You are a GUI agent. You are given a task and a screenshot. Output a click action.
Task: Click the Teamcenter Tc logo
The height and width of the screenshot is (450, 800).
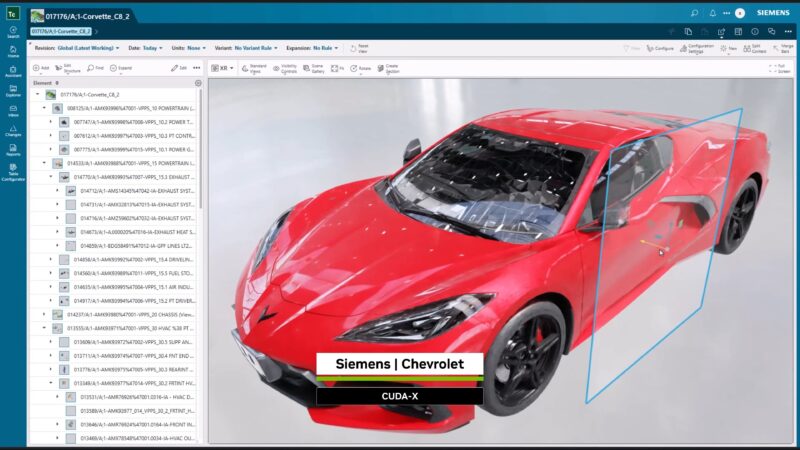point(13,13)
